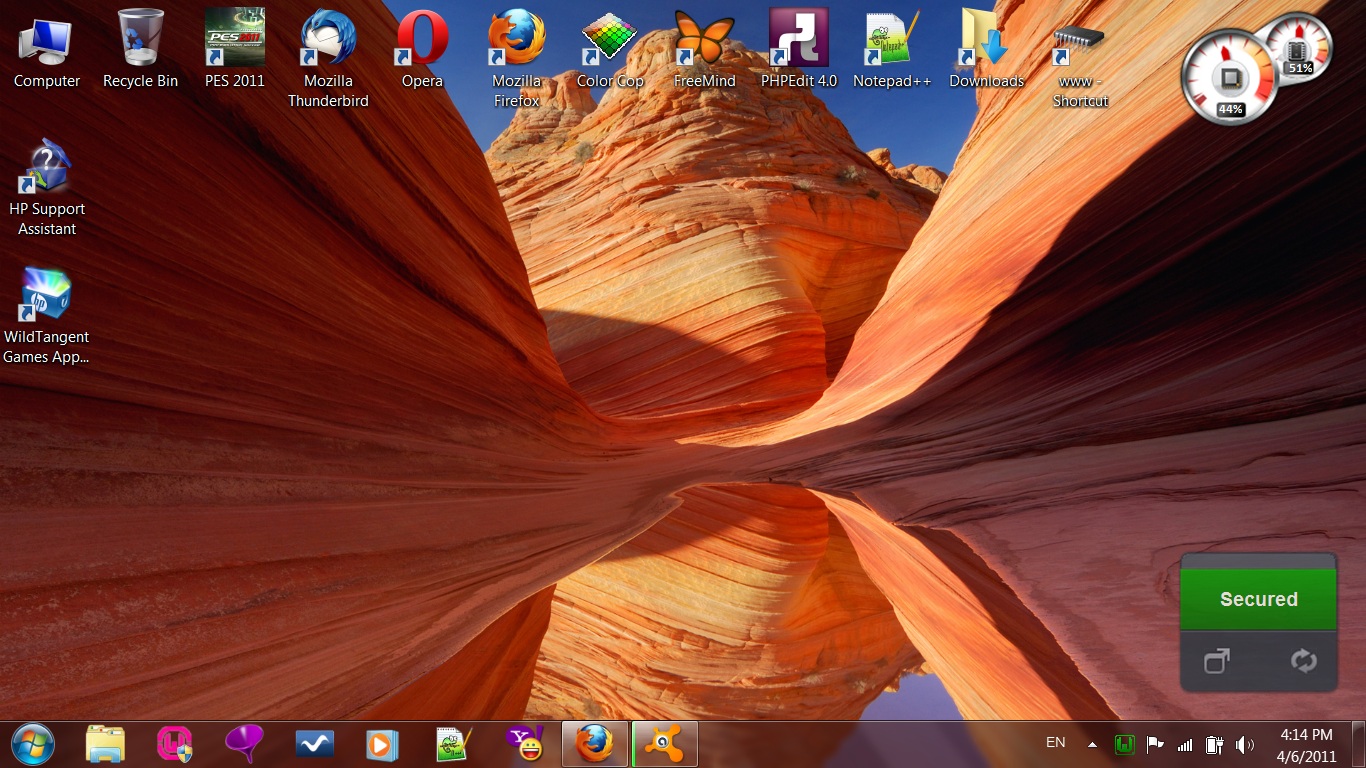Select the Notepad++ desktop shortcut

click(892, 40)
